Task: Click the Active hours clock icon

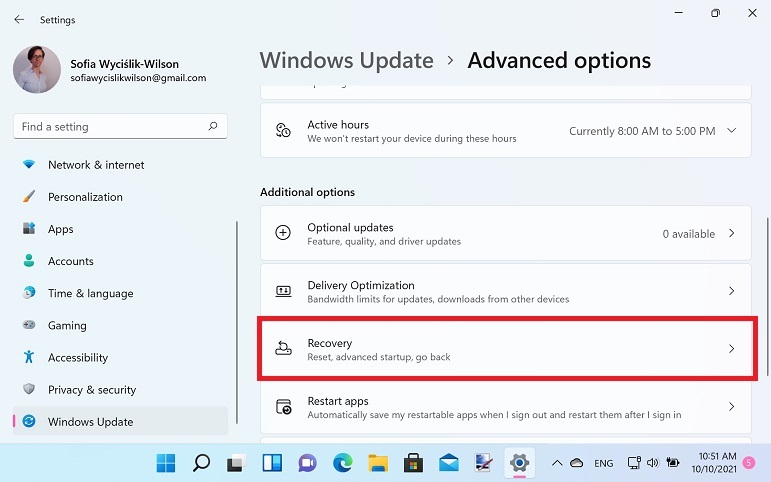Action: [283, 130]
